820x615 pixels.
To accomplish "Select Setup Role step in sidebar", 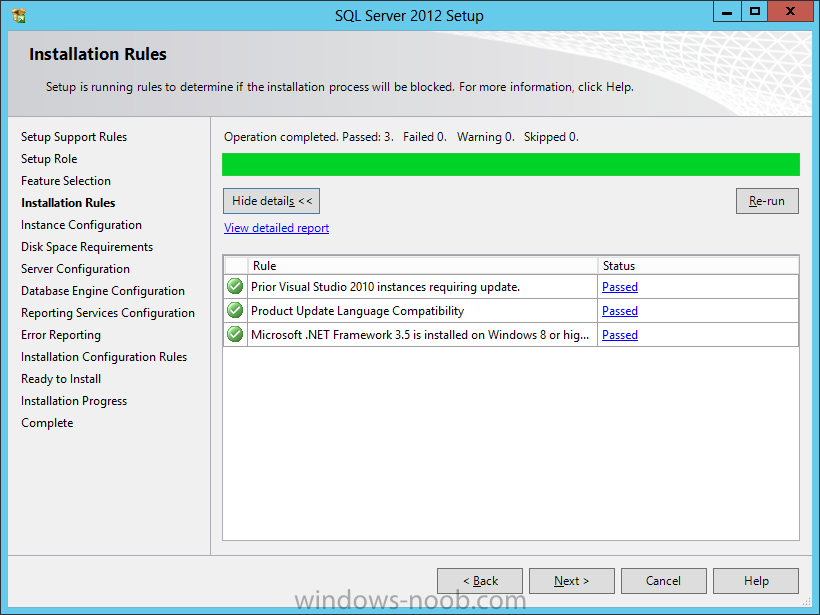I will 49,159.
